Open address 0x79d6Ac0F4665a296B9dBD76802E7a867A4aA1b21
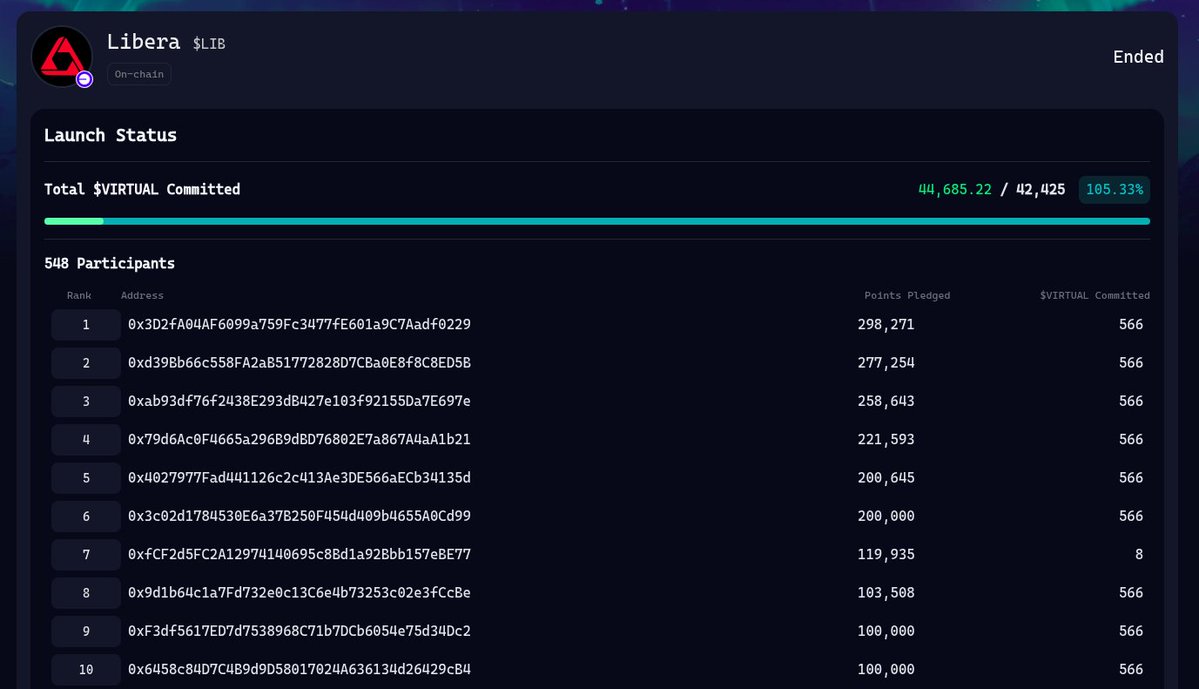Viewport: 1199px width, 689px height. coord(299,440)
